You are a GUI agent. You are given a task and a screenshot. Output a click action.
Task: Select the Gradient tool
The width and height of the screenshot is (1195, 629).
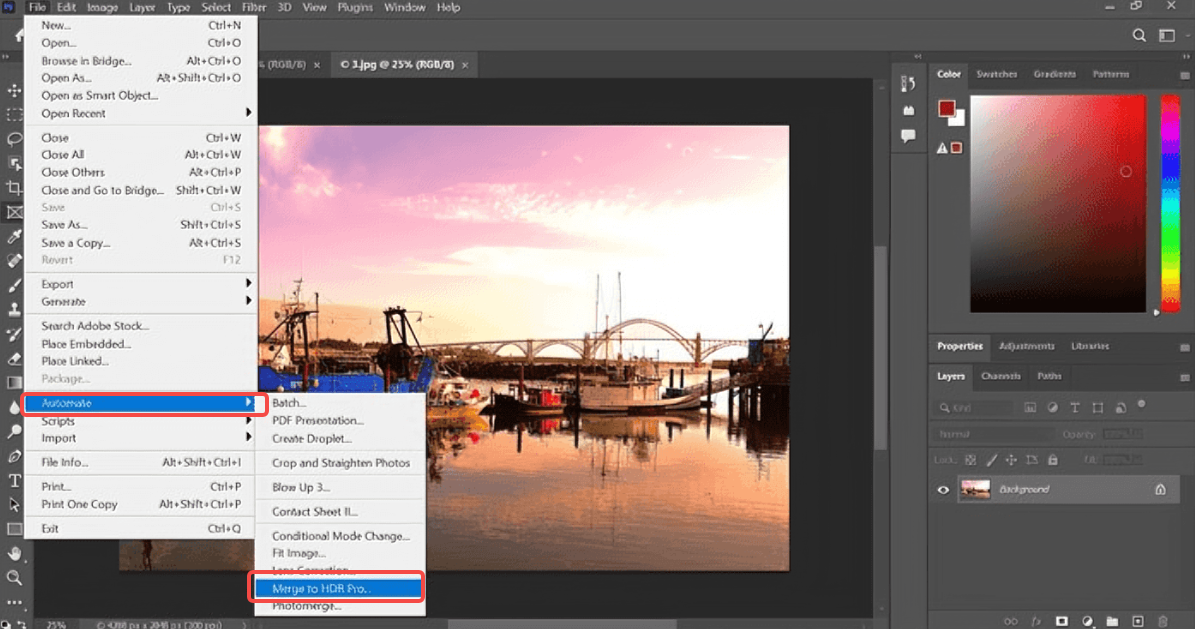[14, 382]
